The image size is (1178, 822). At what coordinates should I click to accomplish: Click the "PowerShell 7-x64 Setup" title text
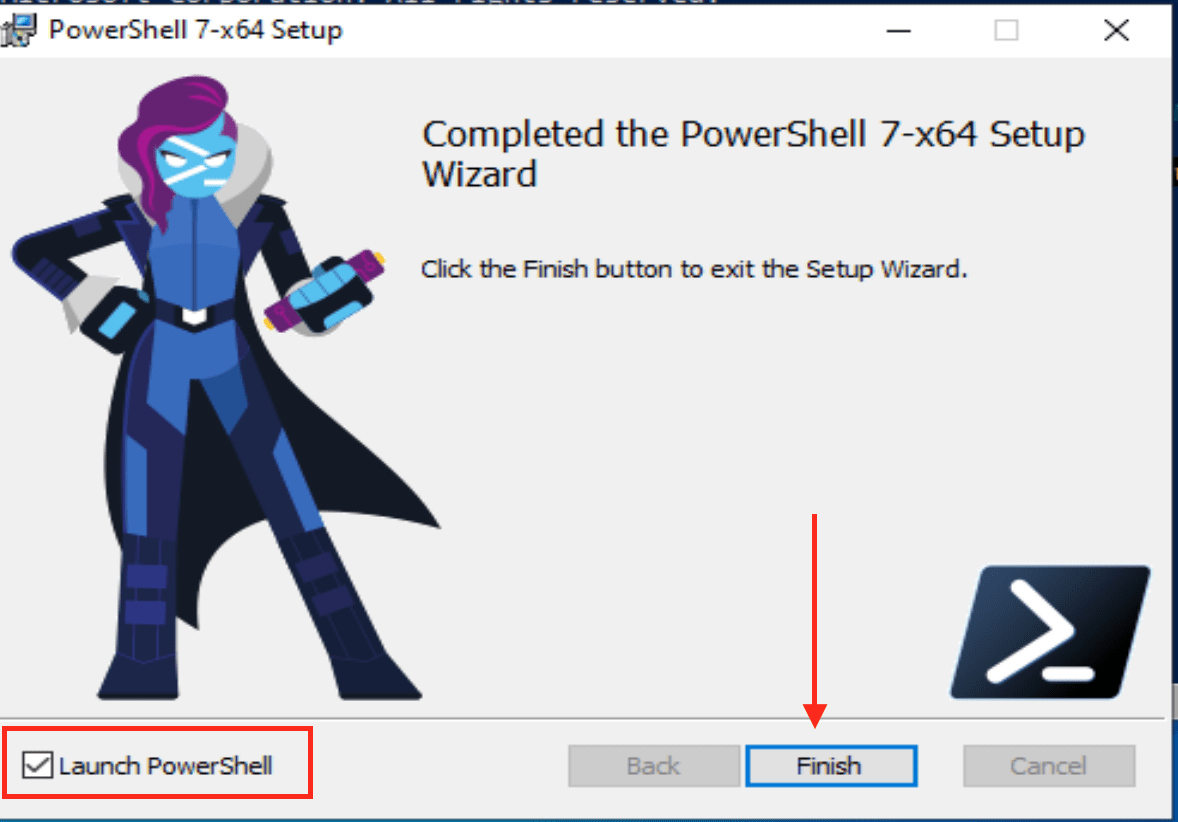195,30
